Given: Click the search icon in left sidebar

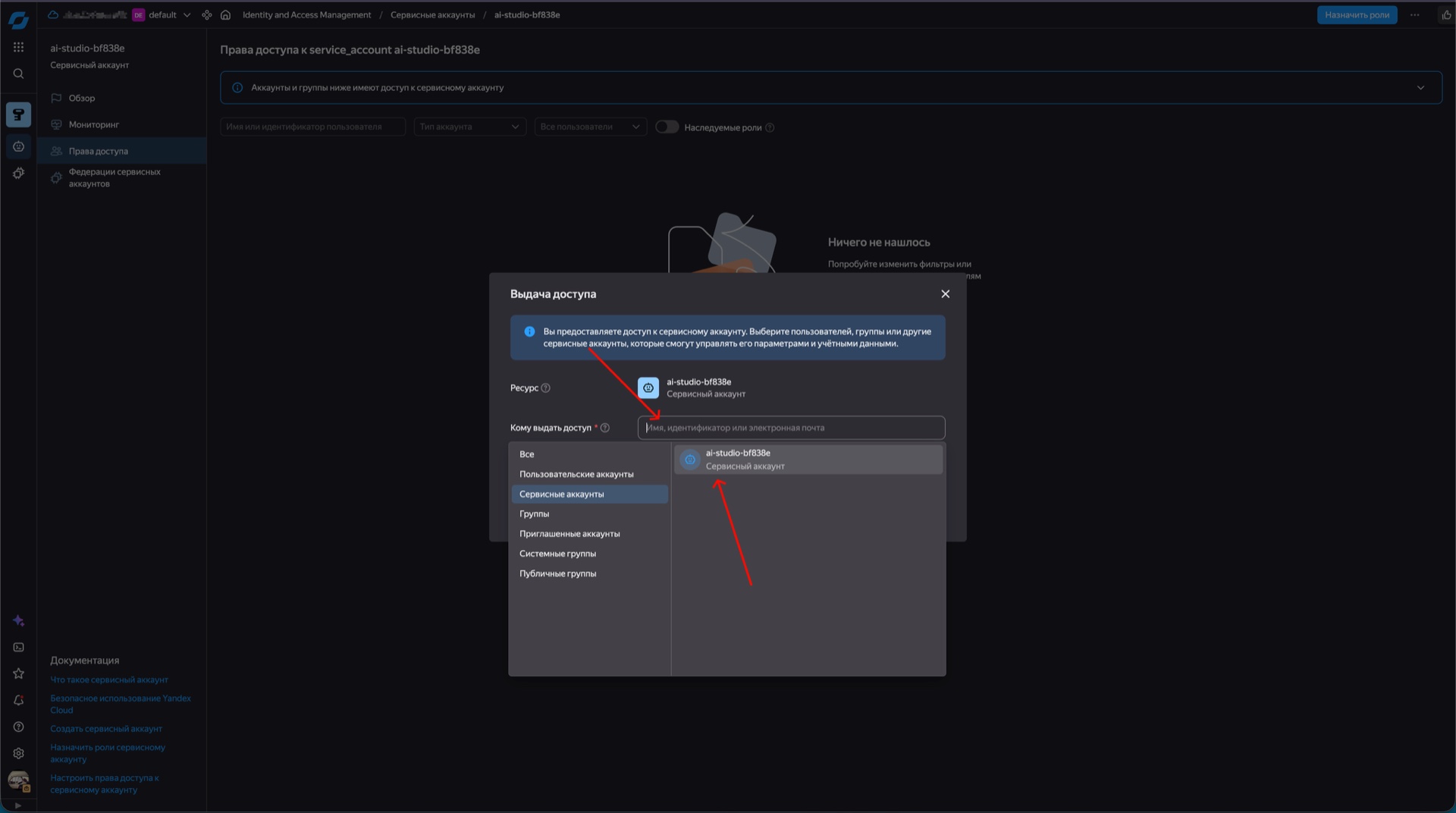Looking at the screenshot, I should point(18,74).
